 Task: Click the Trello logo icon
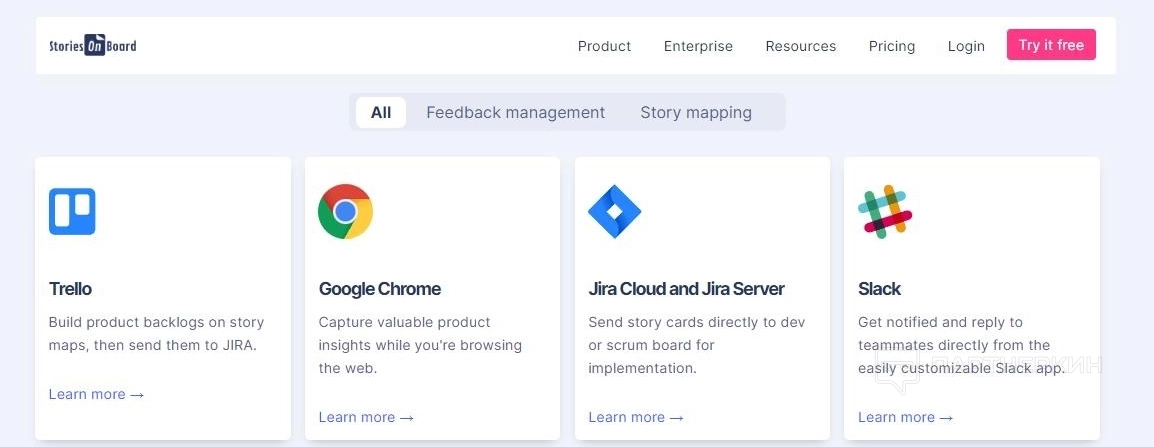point(72,212)
